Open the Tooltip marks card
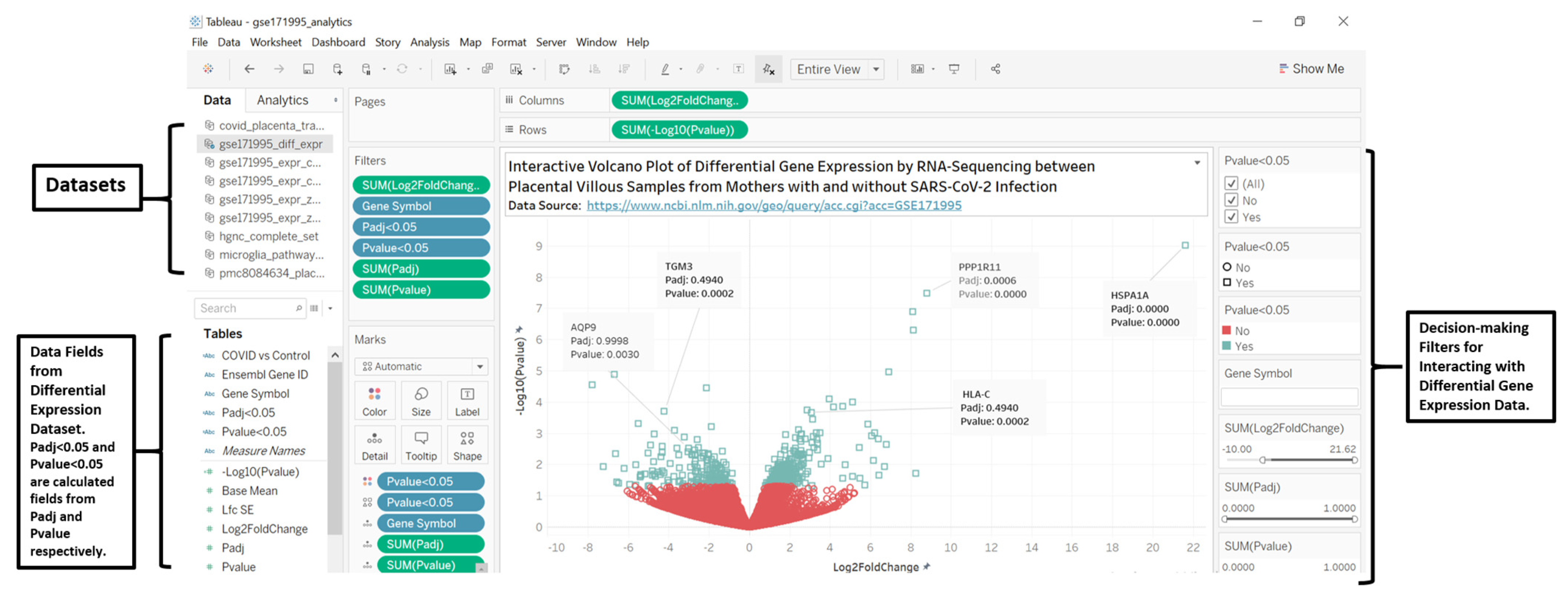The image size is (1568, 601). coord(420,445)
